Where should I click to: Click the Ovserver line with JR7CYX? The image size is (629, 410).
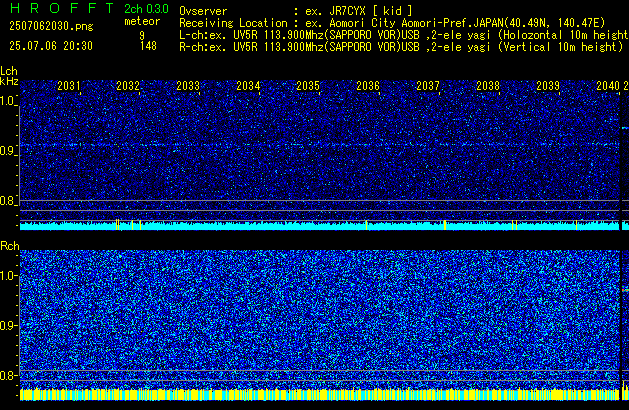pyautogui.click(x=295, y=11)
